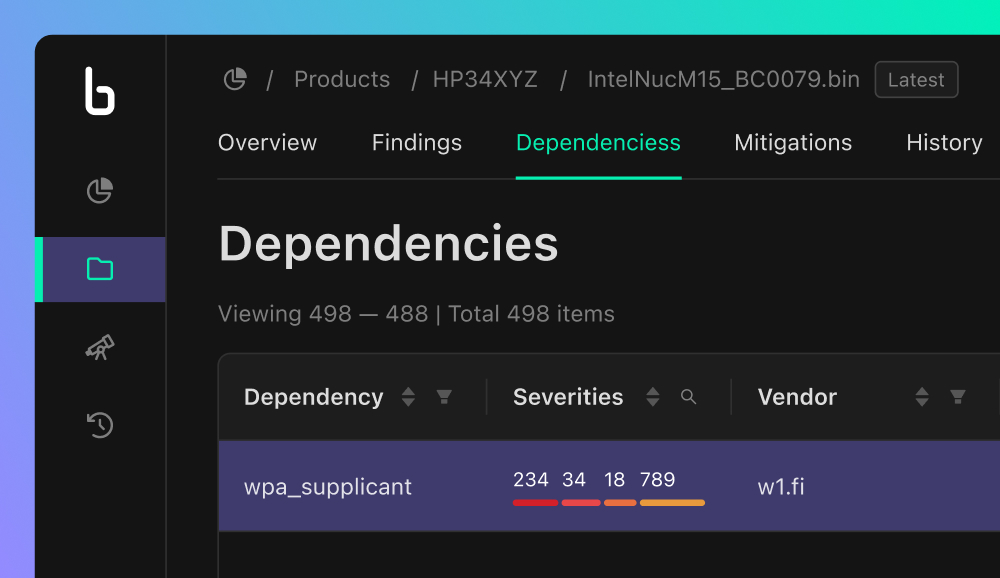1000x578 pixels.
Task: Search the Severities column via magnifier icon
Action: [x=688, y=397]
